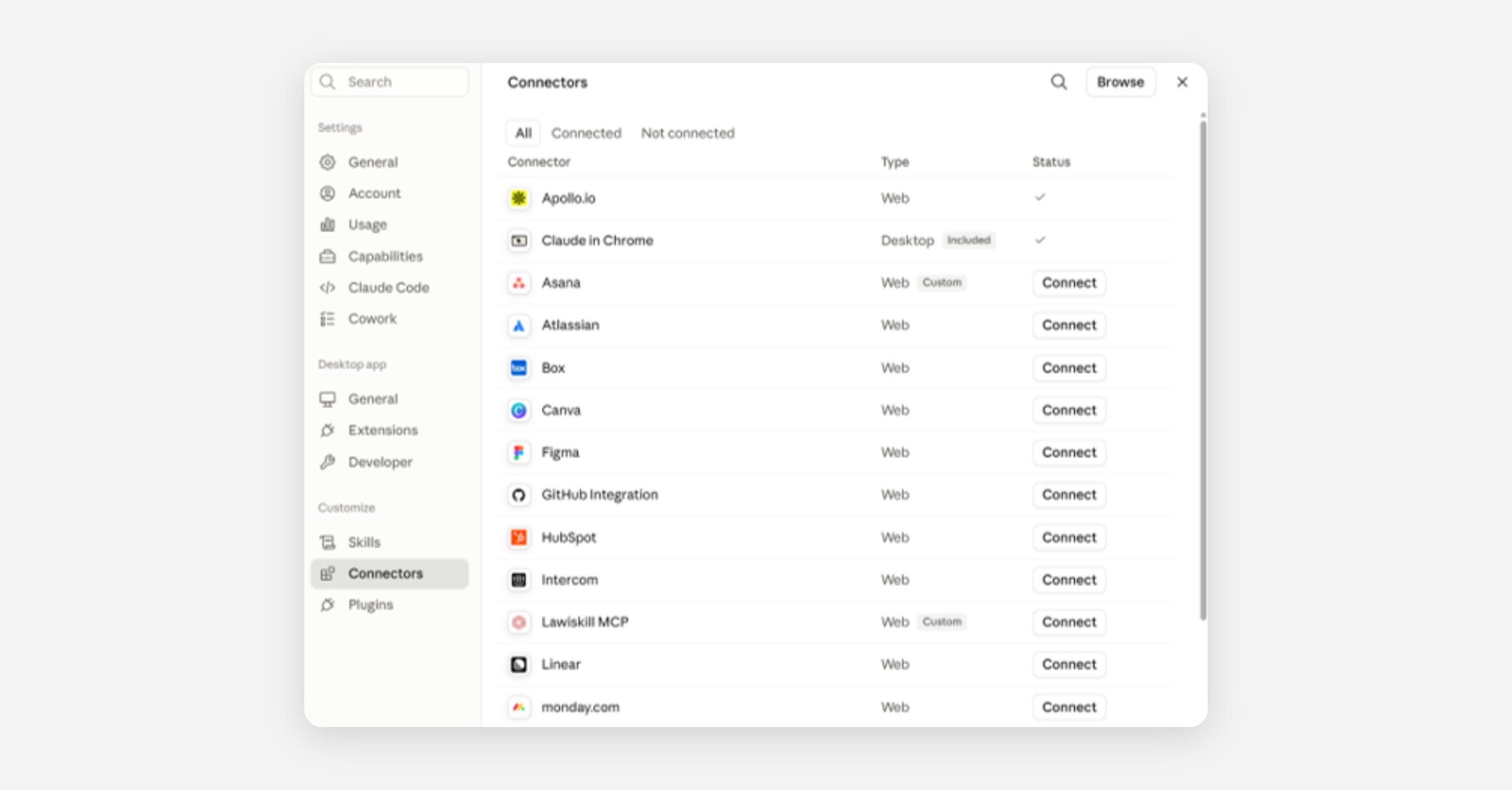The width and height of the screenshot is (1512, 790).
Task: Click the Claude Code brackets icon
Action: 327,288
